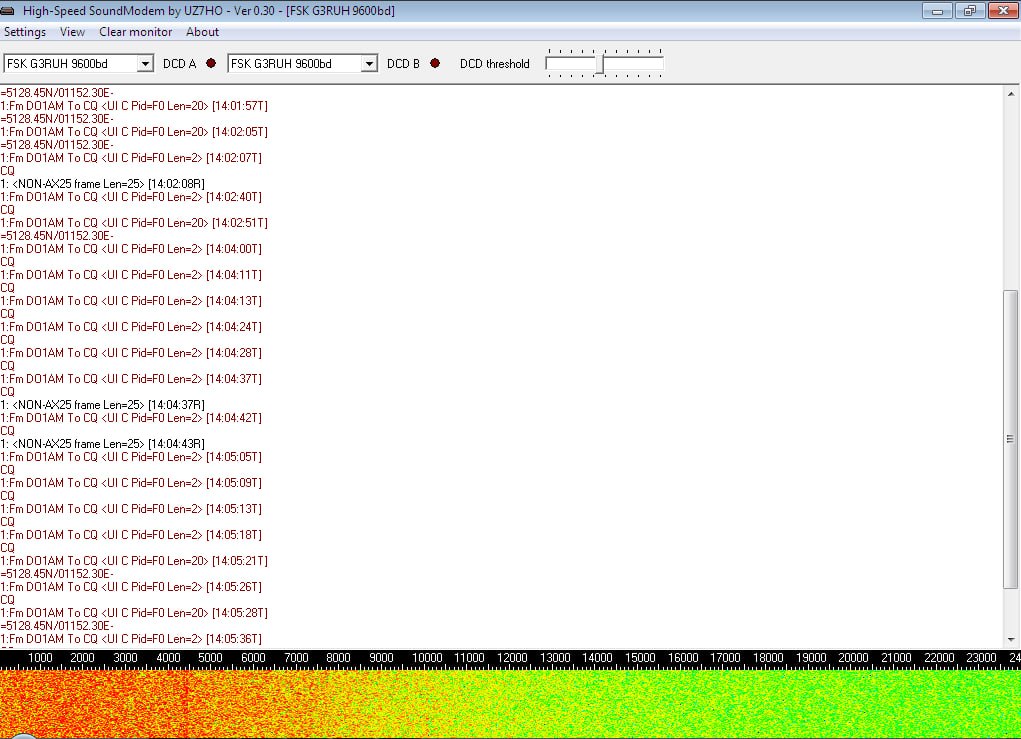Click the log line stamped [14:05:05T]

131,457
